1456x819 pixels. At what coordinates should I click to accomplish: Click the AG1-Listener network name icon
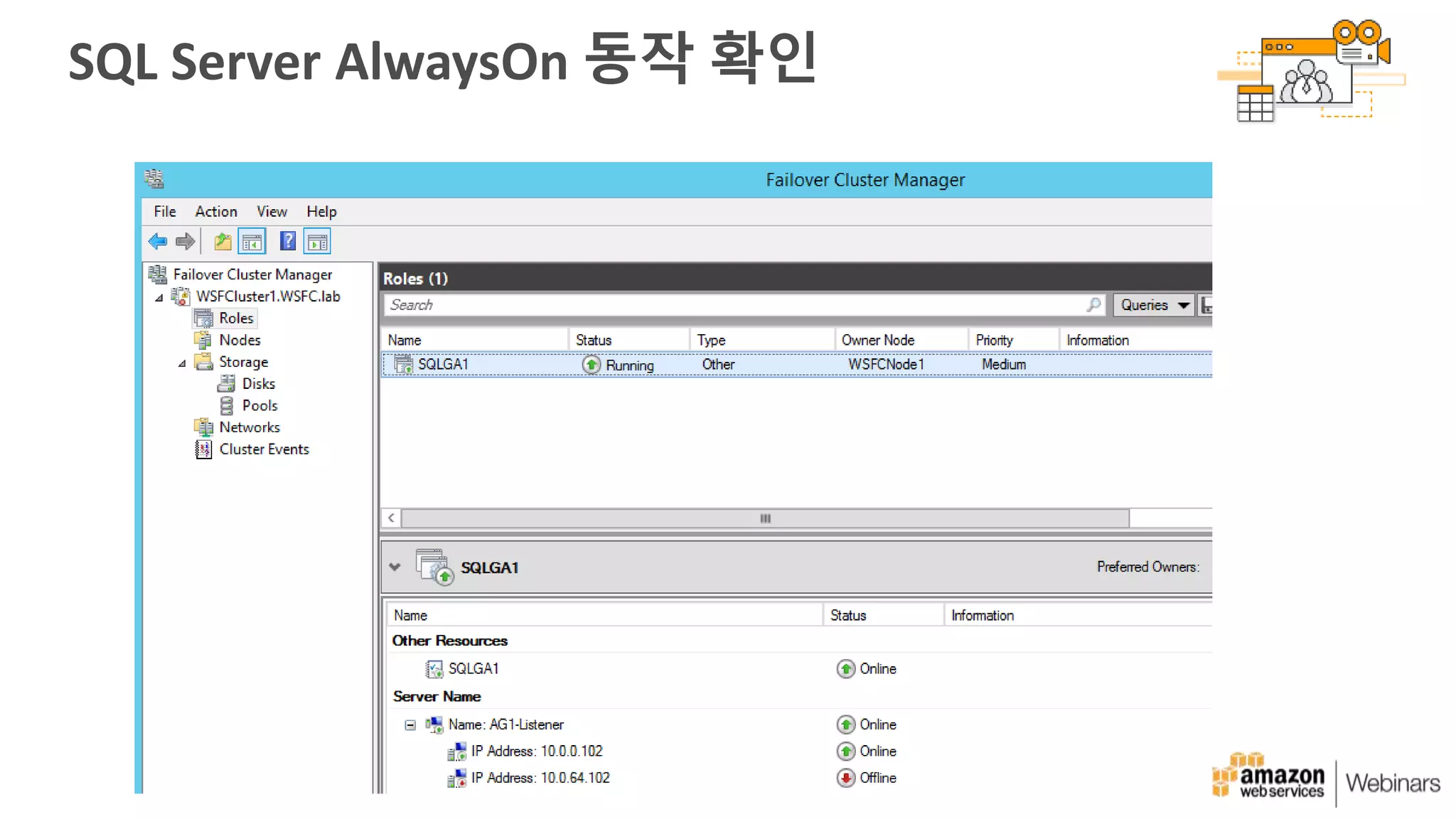tap(434, 724)
